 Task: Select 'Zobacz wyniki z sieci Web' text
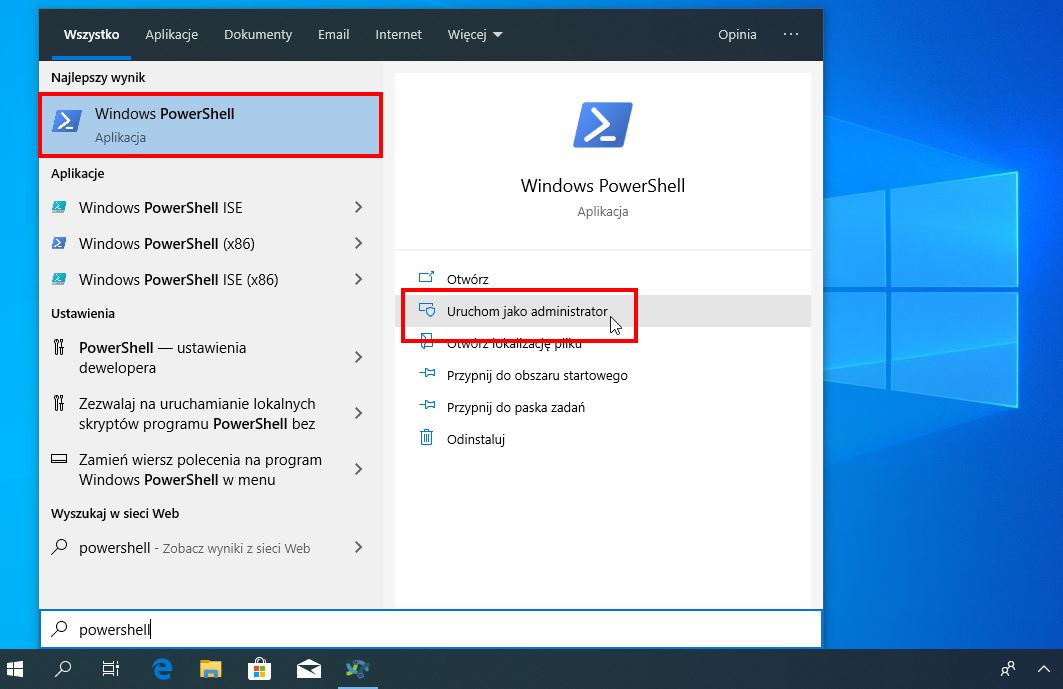[236, 549]
